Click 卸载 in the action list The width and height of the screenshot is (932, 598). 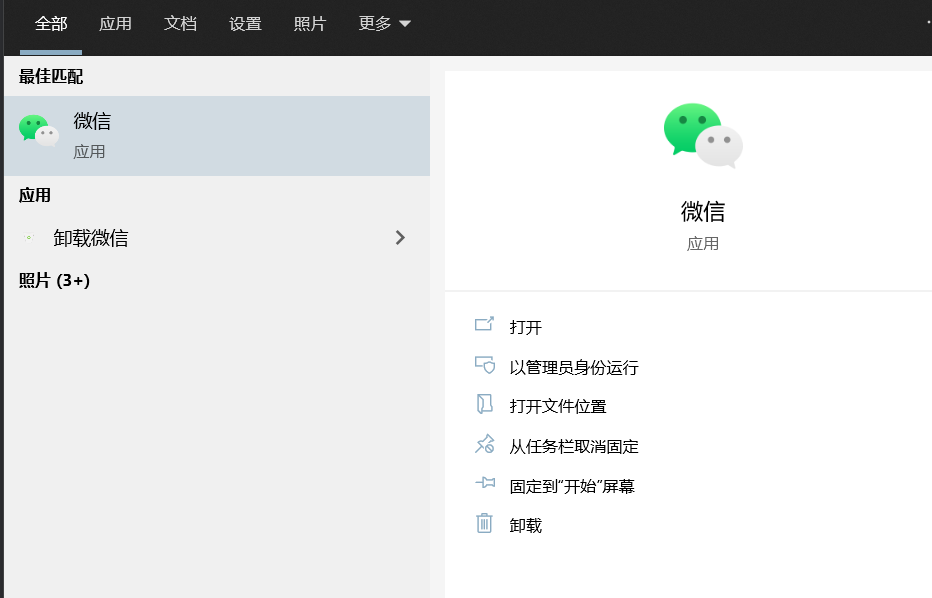pyautogui.click(x=525, y=525)
